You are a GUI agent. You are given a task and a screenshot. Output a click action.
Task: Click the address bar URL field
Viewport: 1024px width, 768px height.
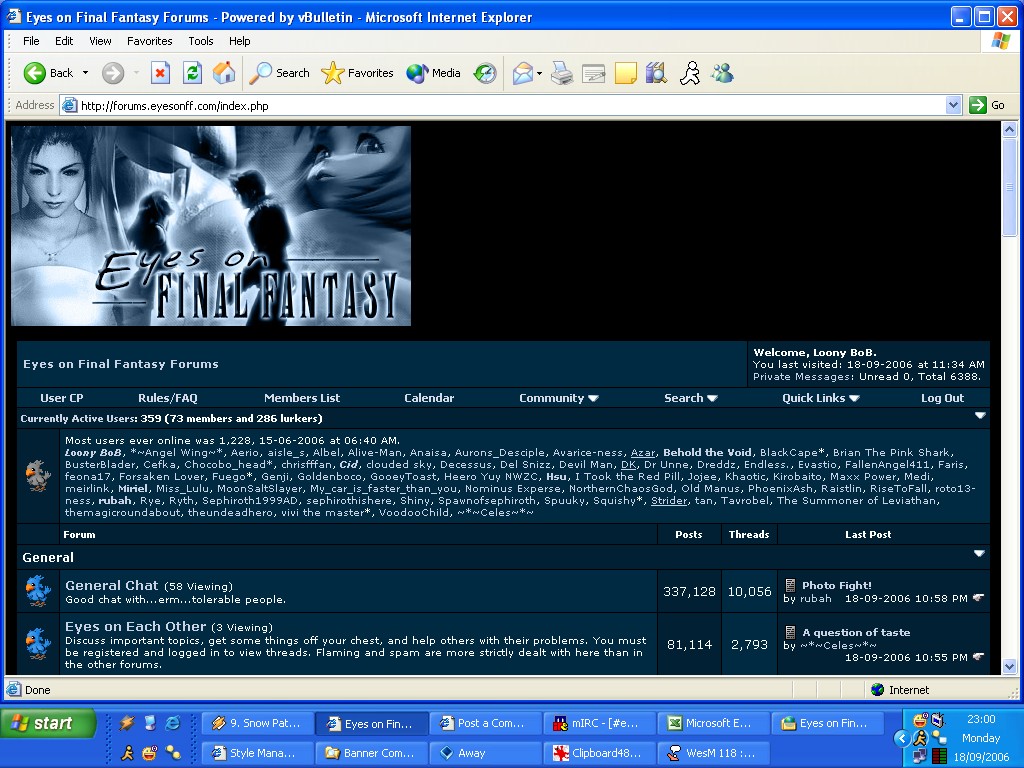pyautogui.click(x=503, y=105)
